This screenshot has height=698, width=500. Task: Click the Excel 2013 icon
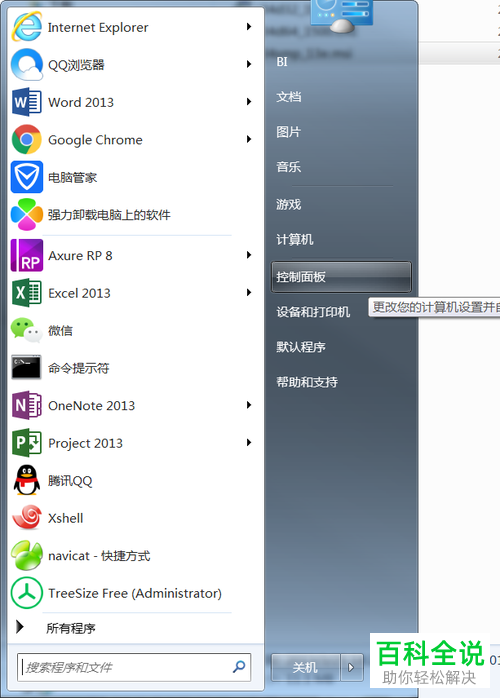coord(27,293)
